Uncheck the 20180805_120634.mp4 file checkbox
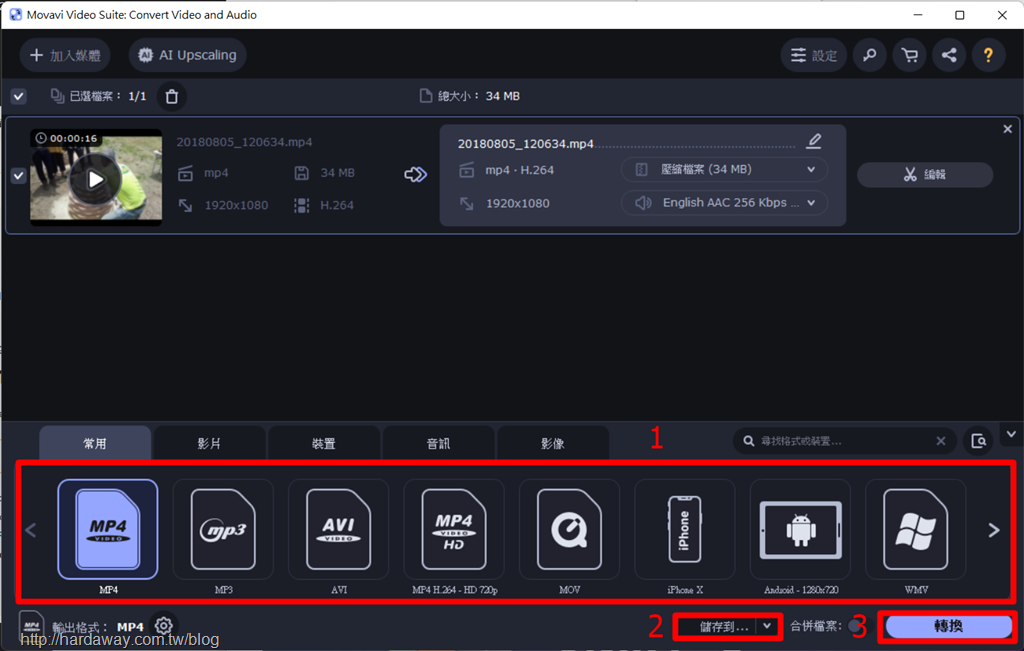 pos(18,176)
